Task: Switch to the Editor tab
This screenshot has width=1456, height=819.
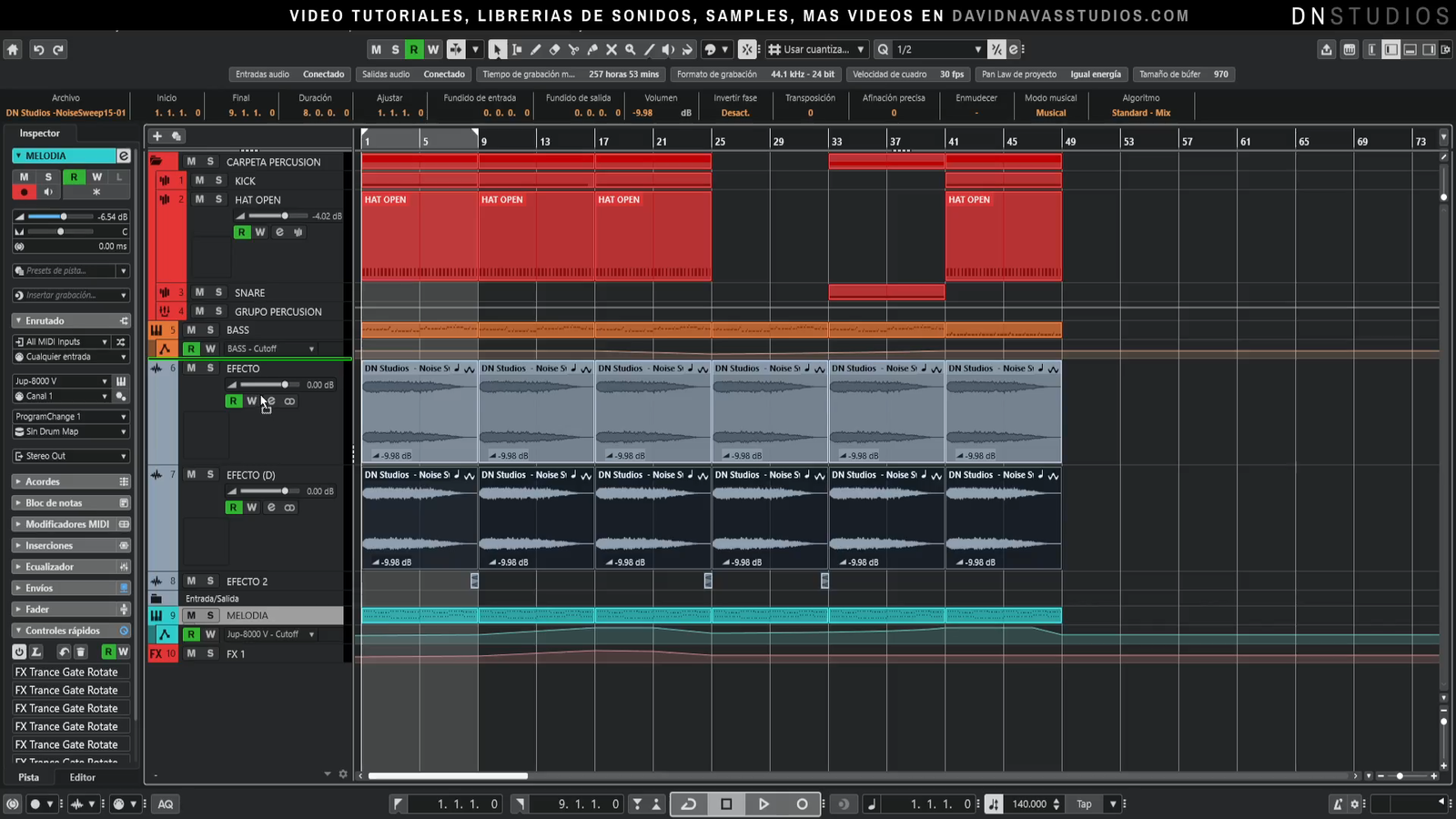Action: (x=82, y=777)
